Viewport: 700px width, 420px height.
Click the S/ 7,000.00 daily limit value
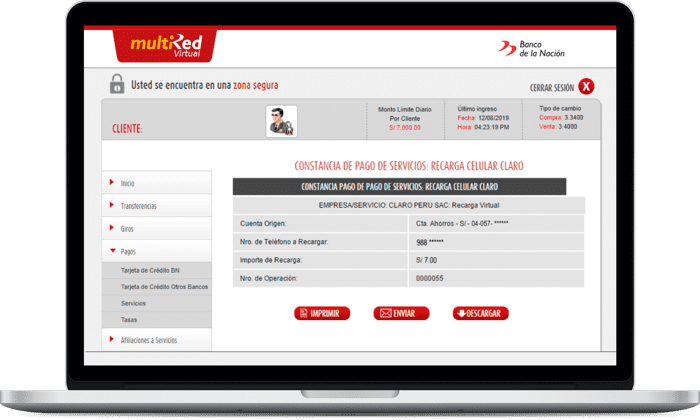tap(404, 128)
